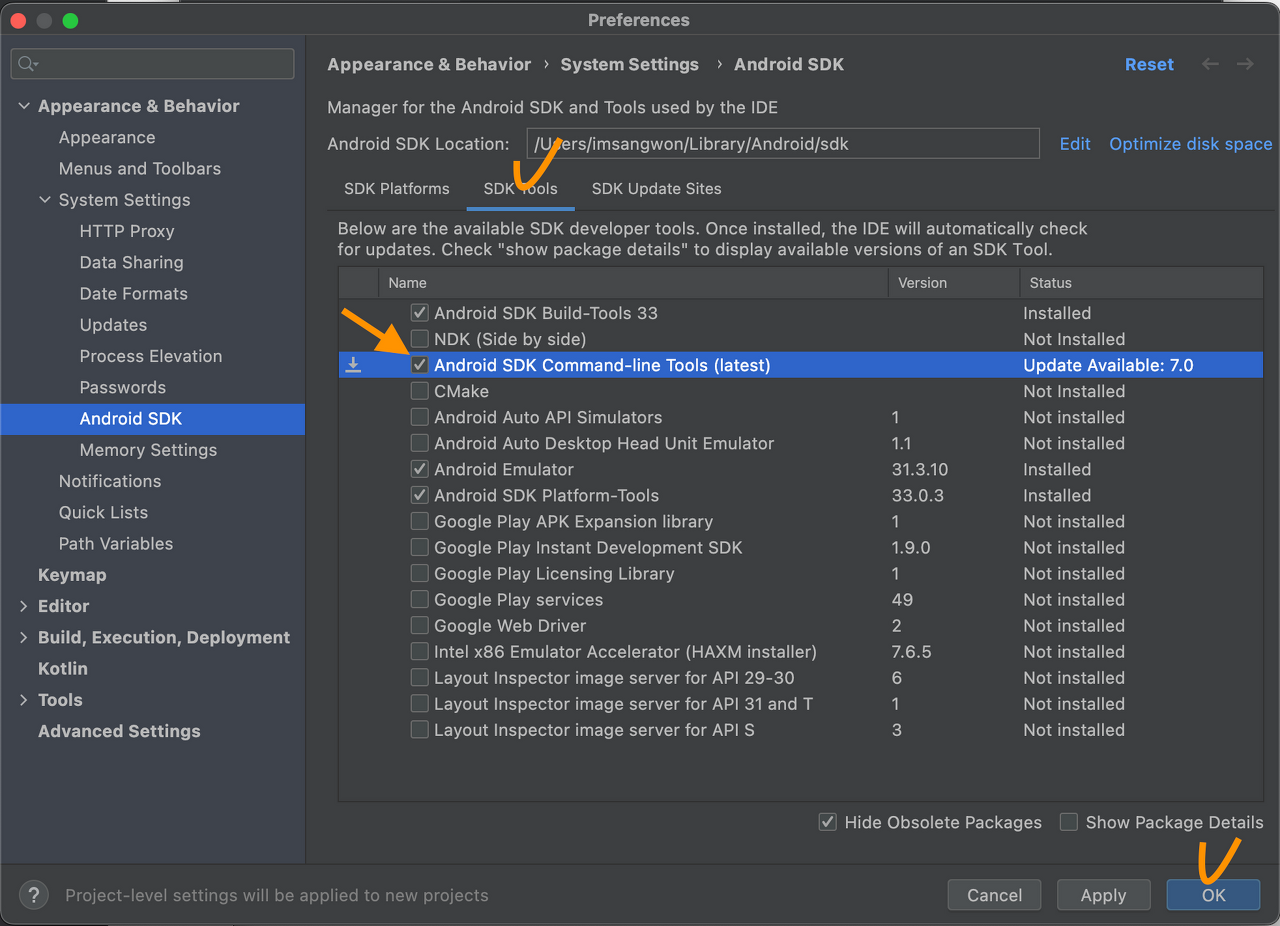The width and height of the screenshot is (1280, 926).
Task: Select Data Sharing settings
Action: [x=131, y=262]
